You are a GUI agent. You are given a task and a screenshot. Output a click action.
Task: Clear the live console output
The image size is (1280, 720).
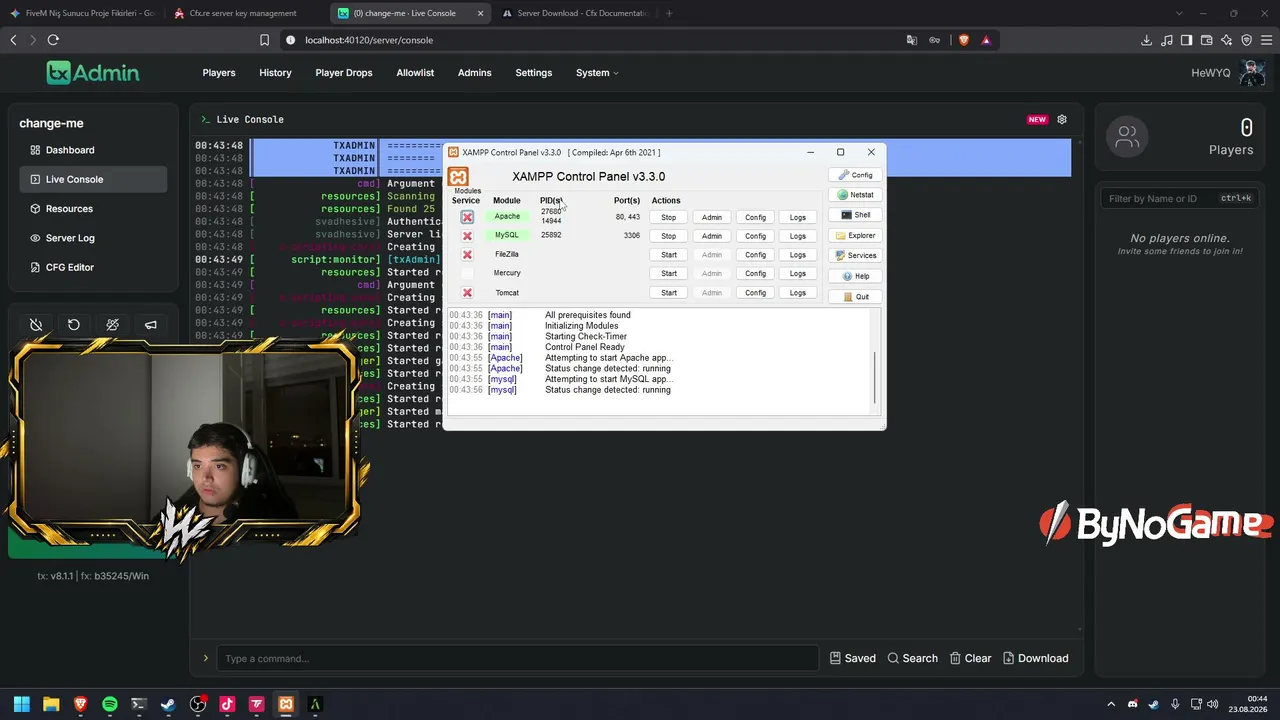pyautogui.click(x=970, y=658)
